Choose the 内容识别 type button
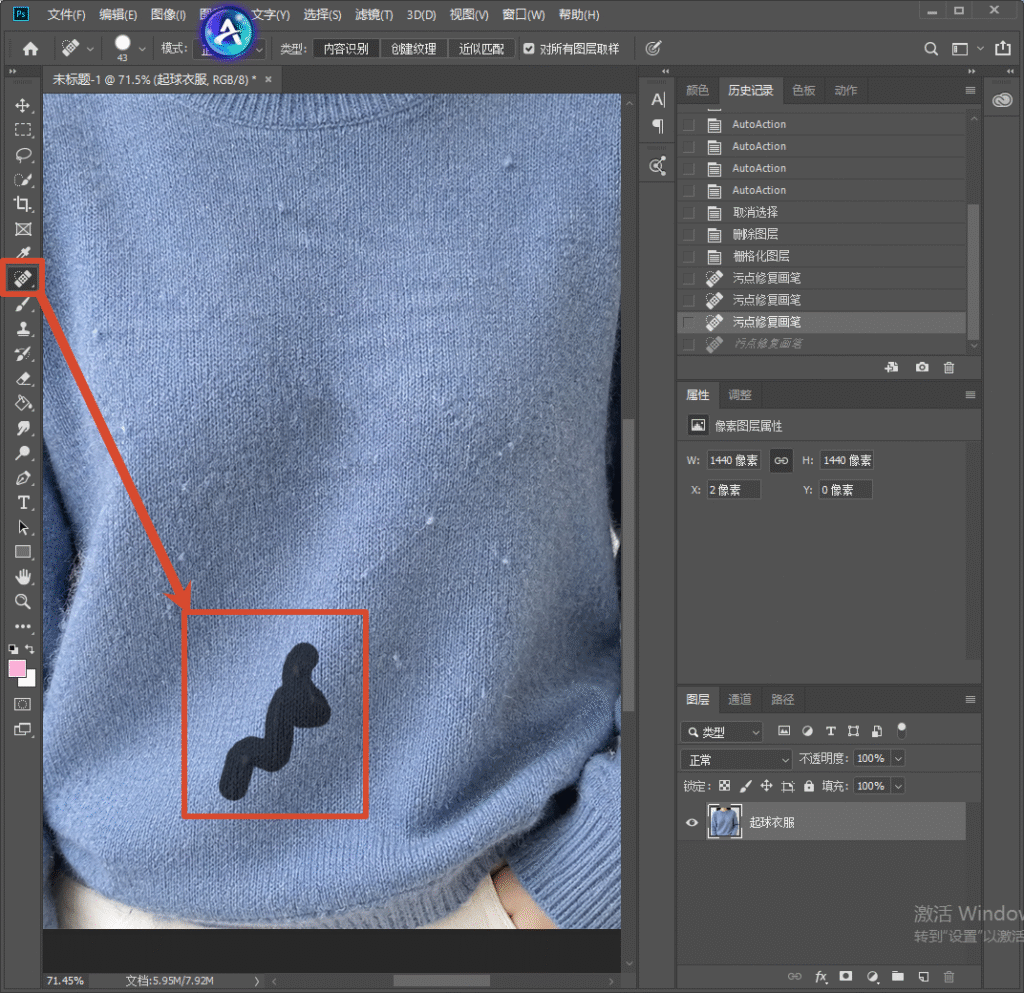1024x993 pixels. 346,49
